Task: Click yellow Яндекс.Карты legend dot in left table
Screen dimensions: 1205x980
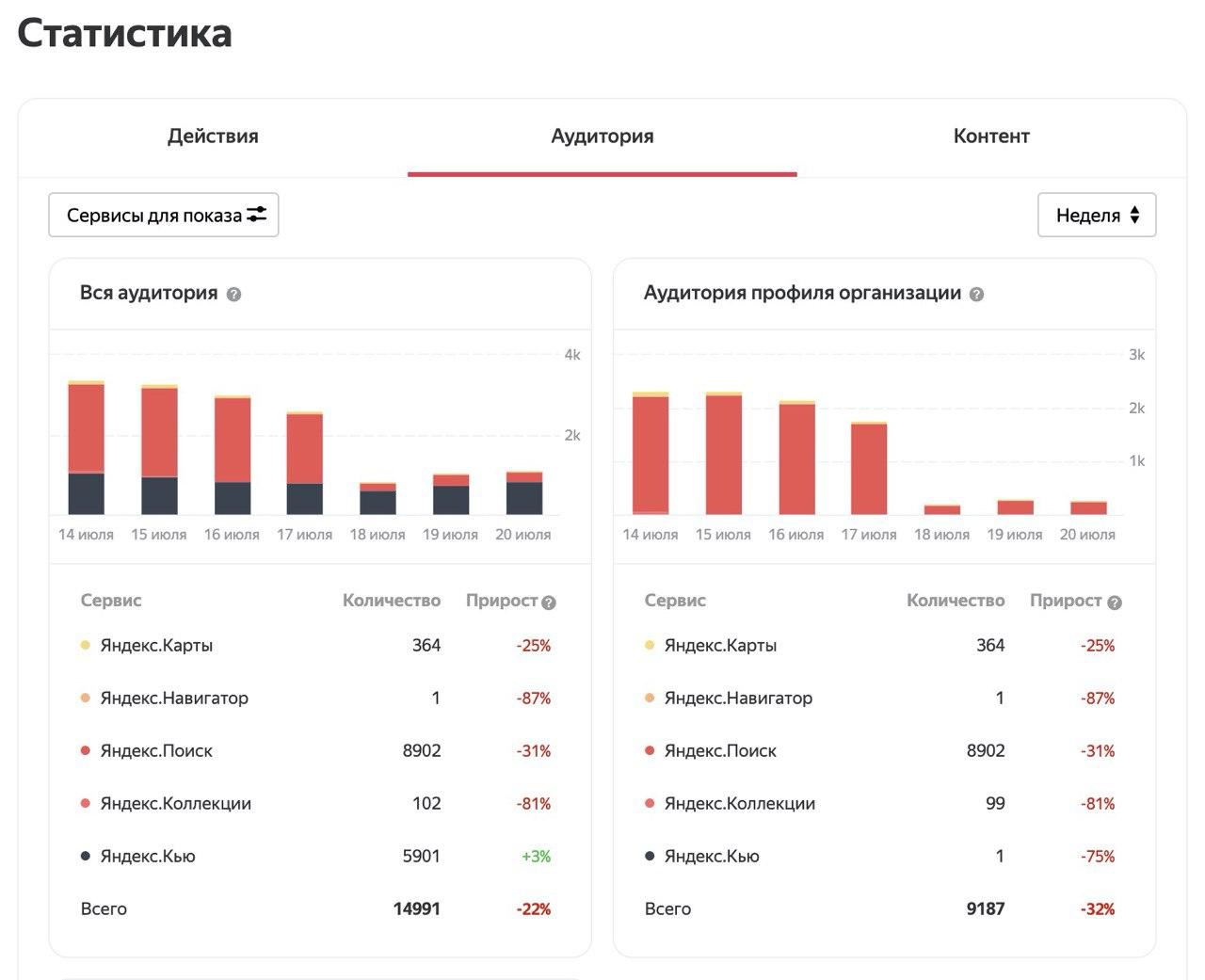Action: 86,646
